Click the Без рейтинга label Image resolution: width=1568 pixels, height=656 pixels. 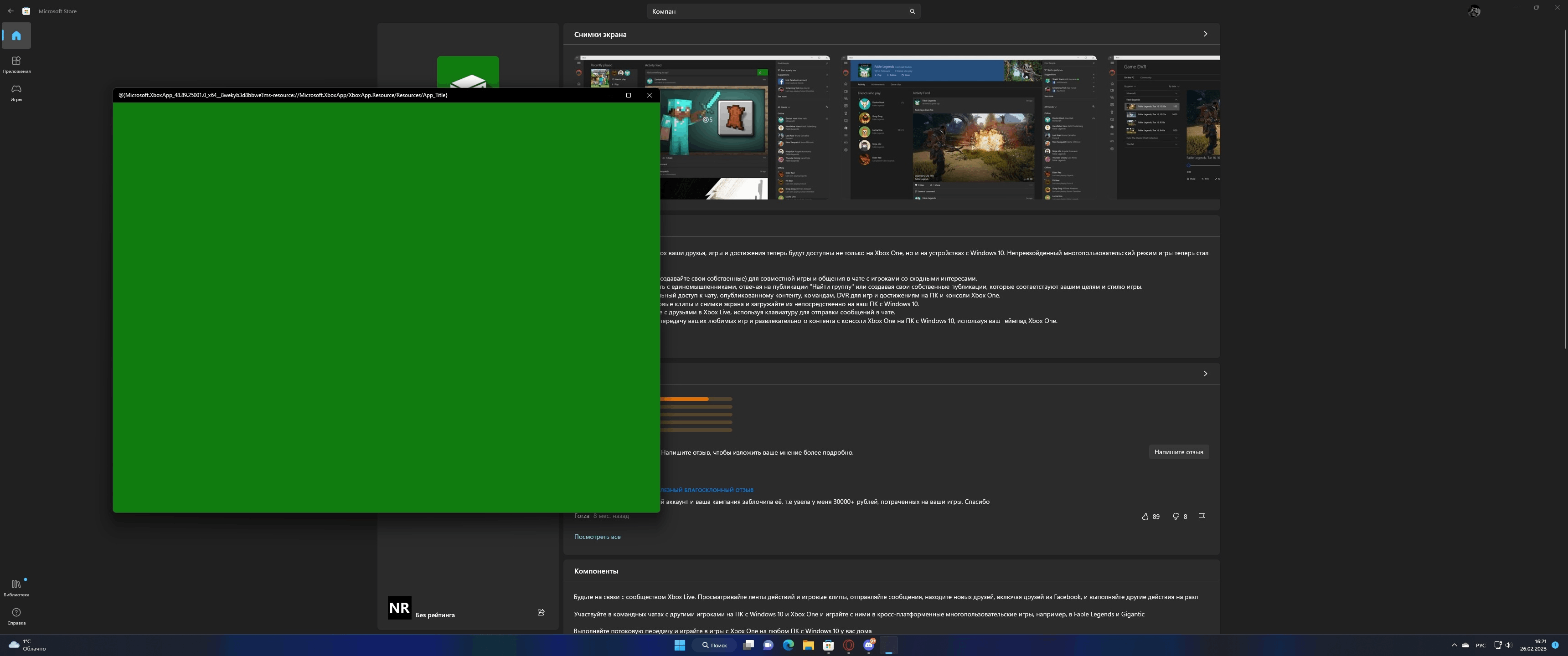click(434, 615)
